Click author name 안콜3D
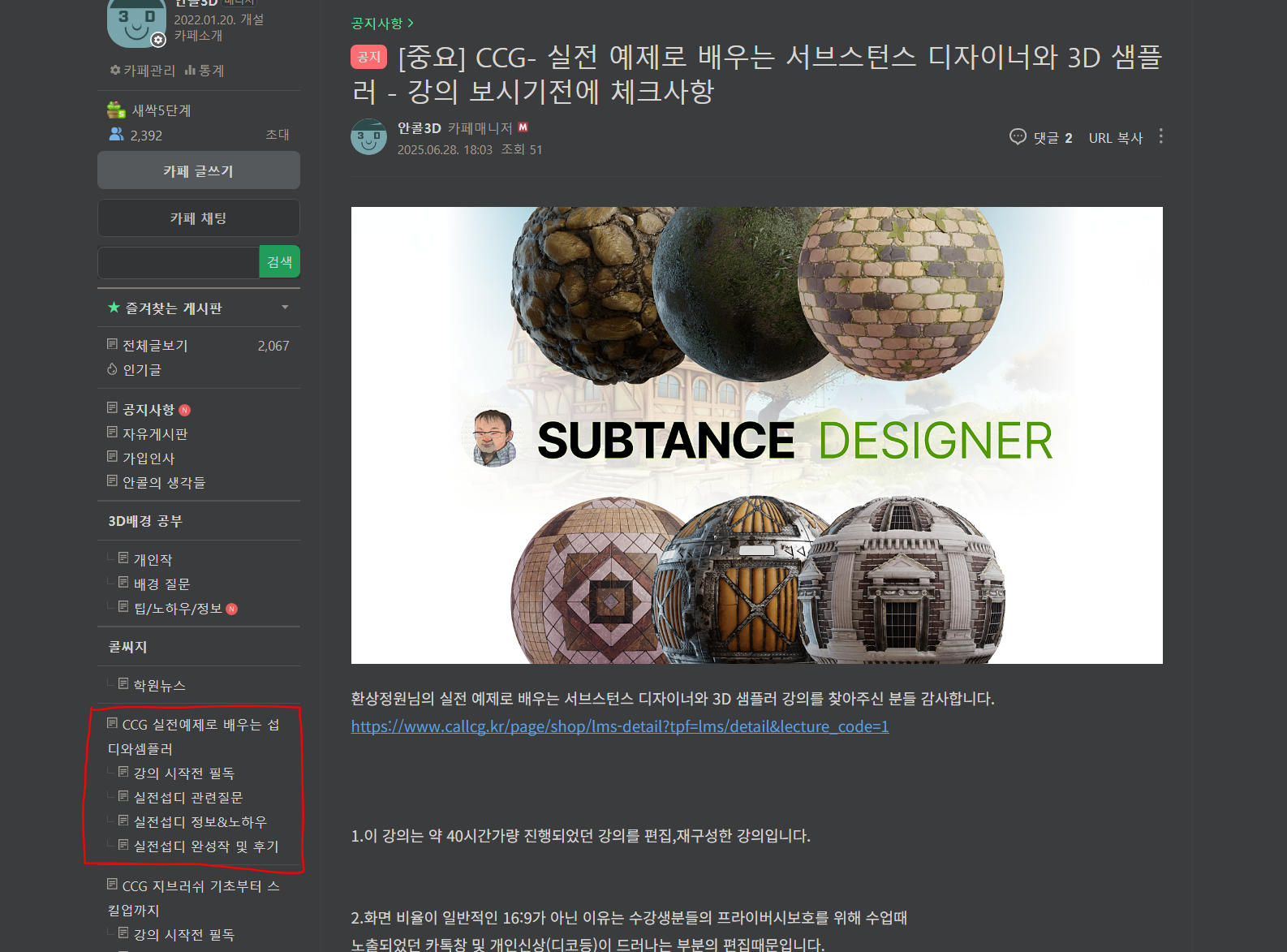Viewport: 1287px width, 952px height. coord(419,128)
